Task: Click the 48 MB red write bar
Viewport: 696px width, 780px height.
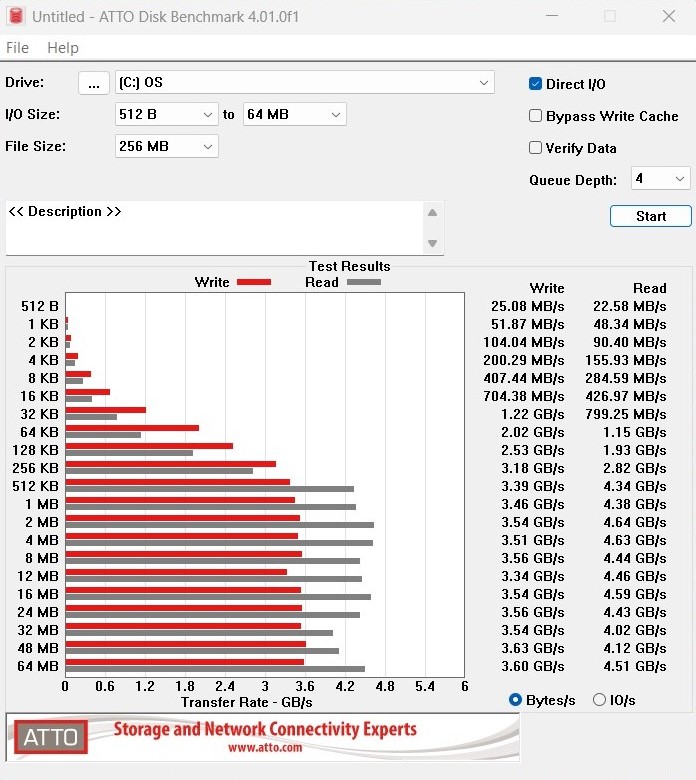Action: point(186,644)
